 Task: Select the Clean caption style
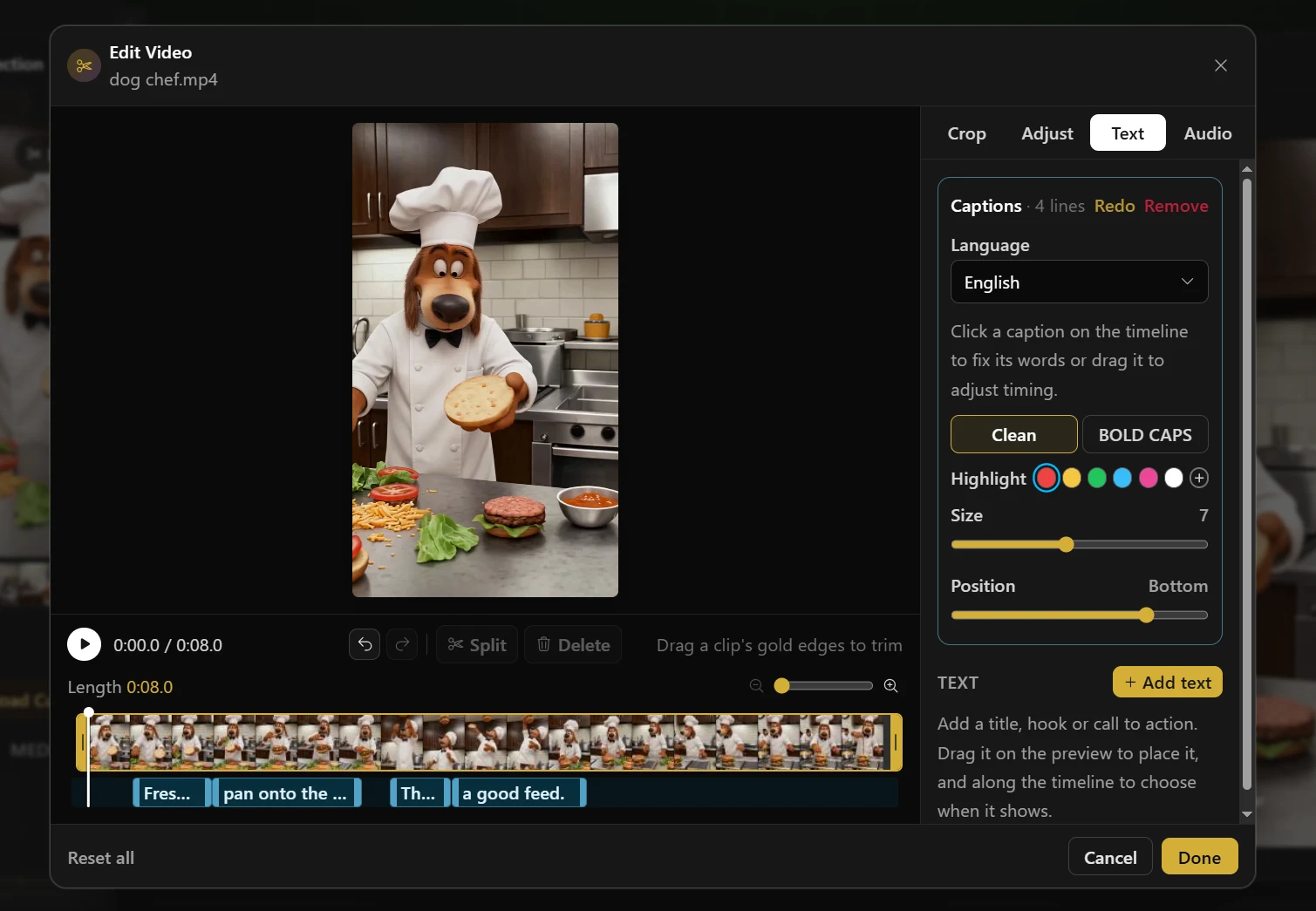1013,434
